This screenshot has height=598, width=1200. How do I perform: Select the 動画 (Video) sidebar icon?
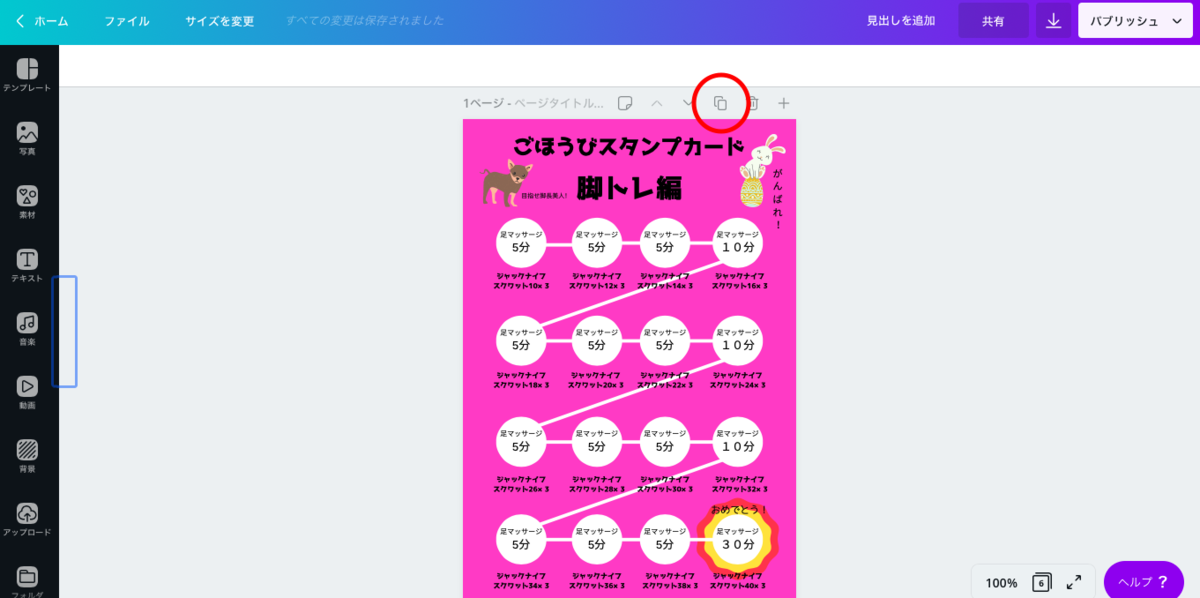pos(29,387)
